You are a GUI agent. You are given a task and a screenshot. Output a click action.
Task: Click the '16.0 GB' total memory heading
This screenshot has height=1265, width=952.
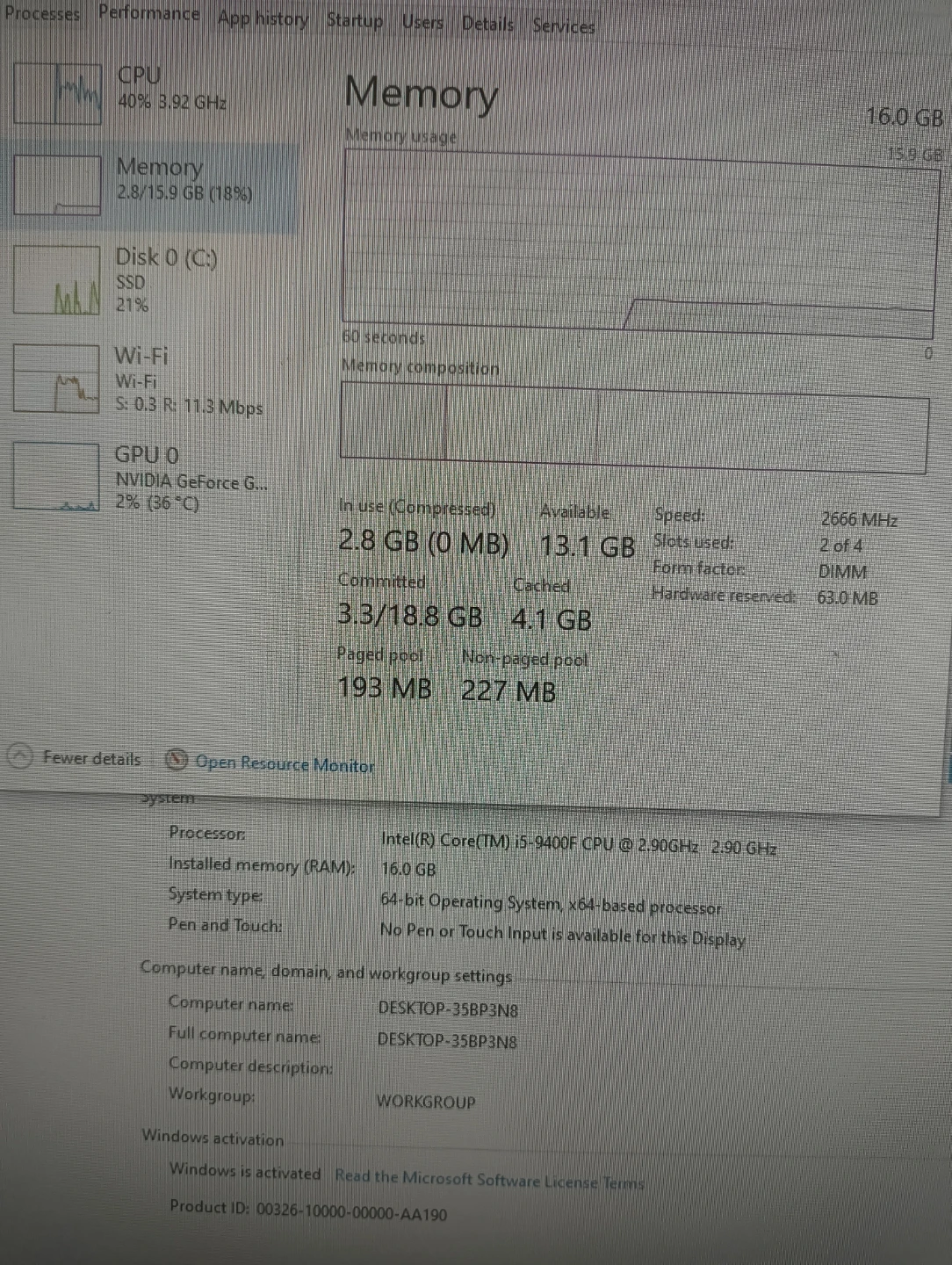tap(904, 116)
